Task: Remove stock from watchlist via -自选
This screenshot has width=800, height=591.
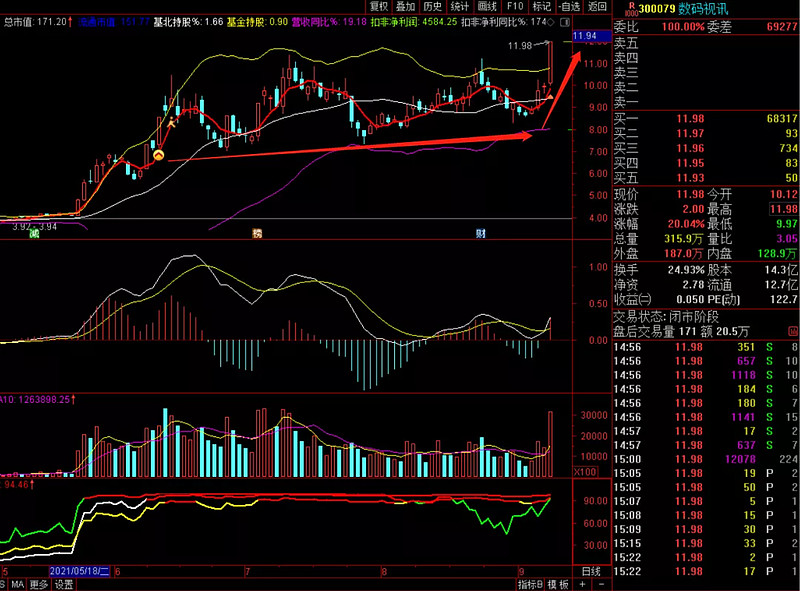Action: pos(569,7)
